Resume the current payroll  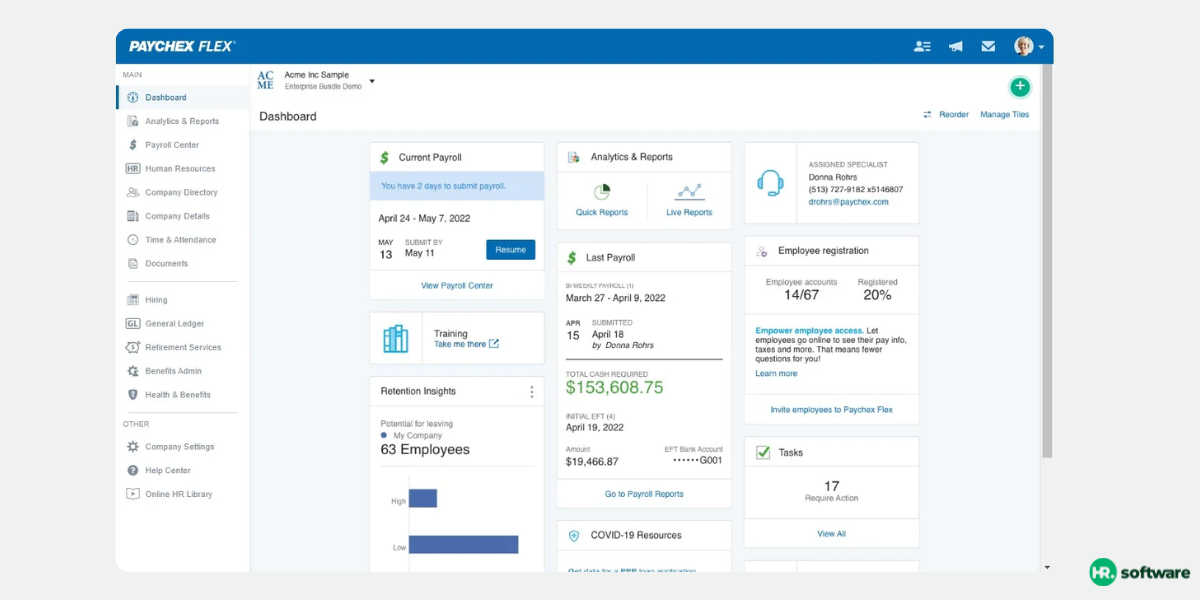(x=510, y=250)
